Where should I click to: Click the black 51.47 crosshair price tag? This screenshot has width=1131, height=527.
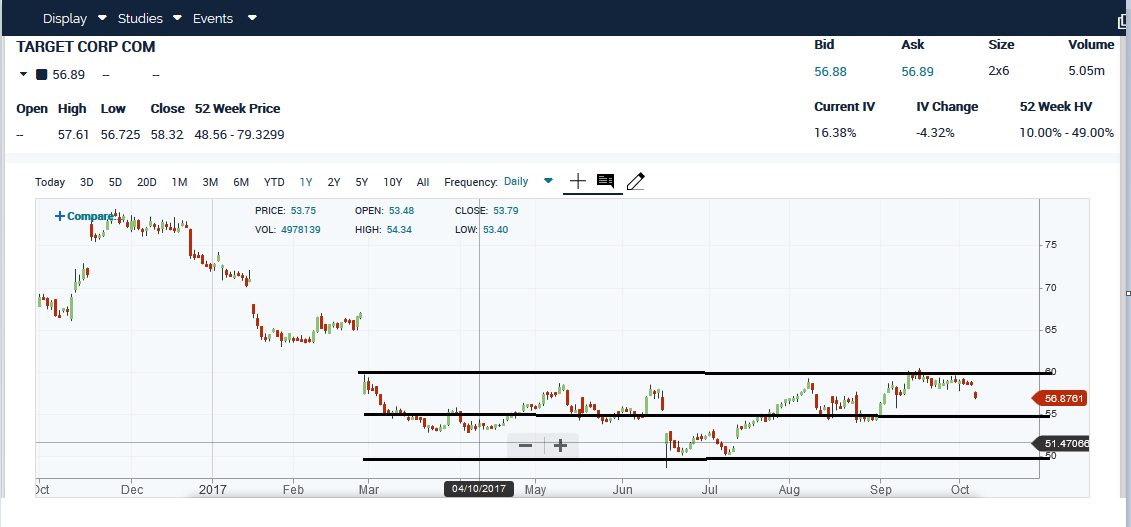tap(1060, 444)
